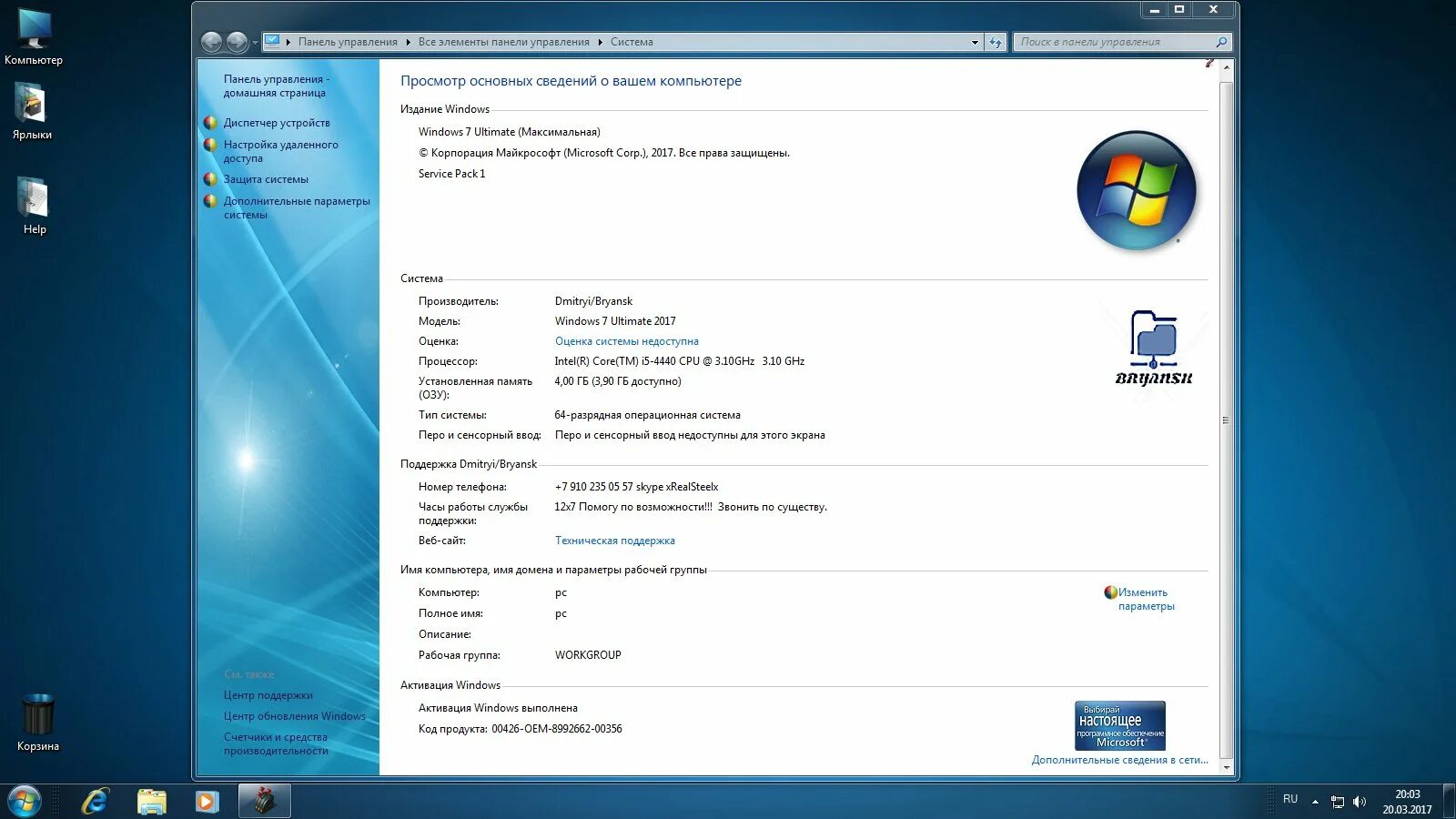Viewport: 1456px width, 819px height.
Task: Expand the address bar history dropdown
Action: pos(973,41)
